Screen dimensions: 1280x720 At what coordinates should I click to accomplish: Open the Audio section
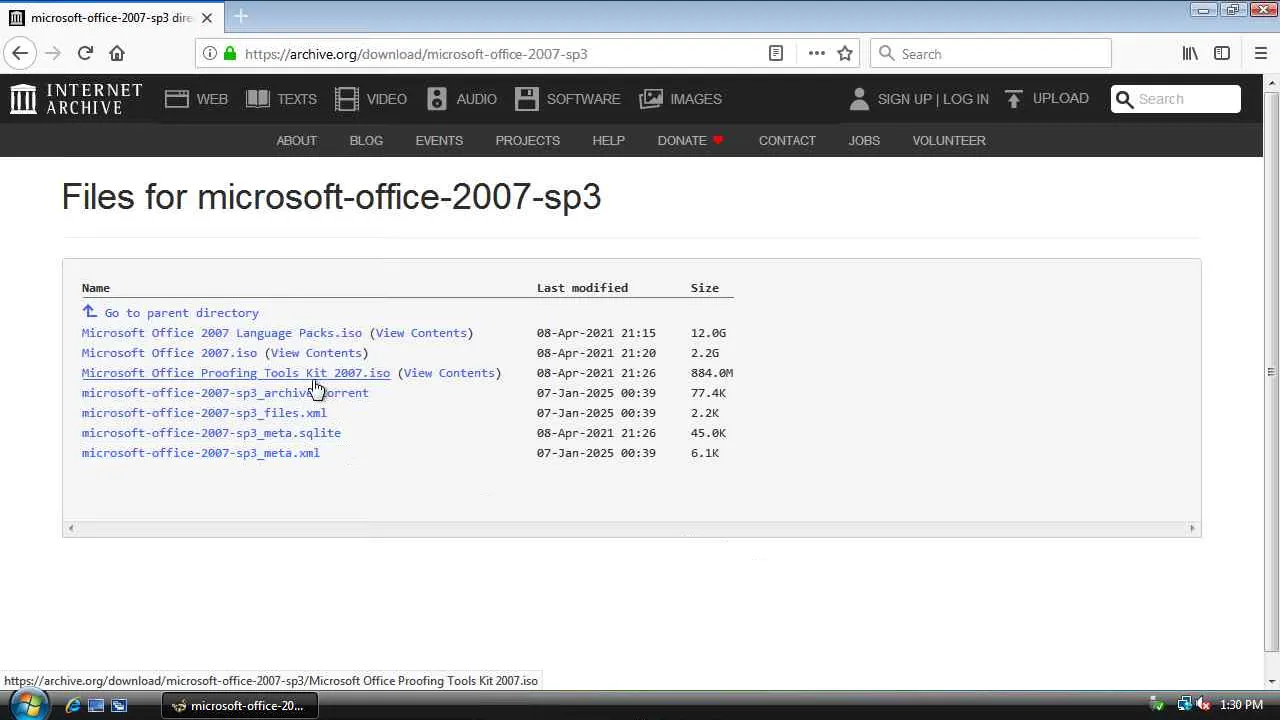461,99
